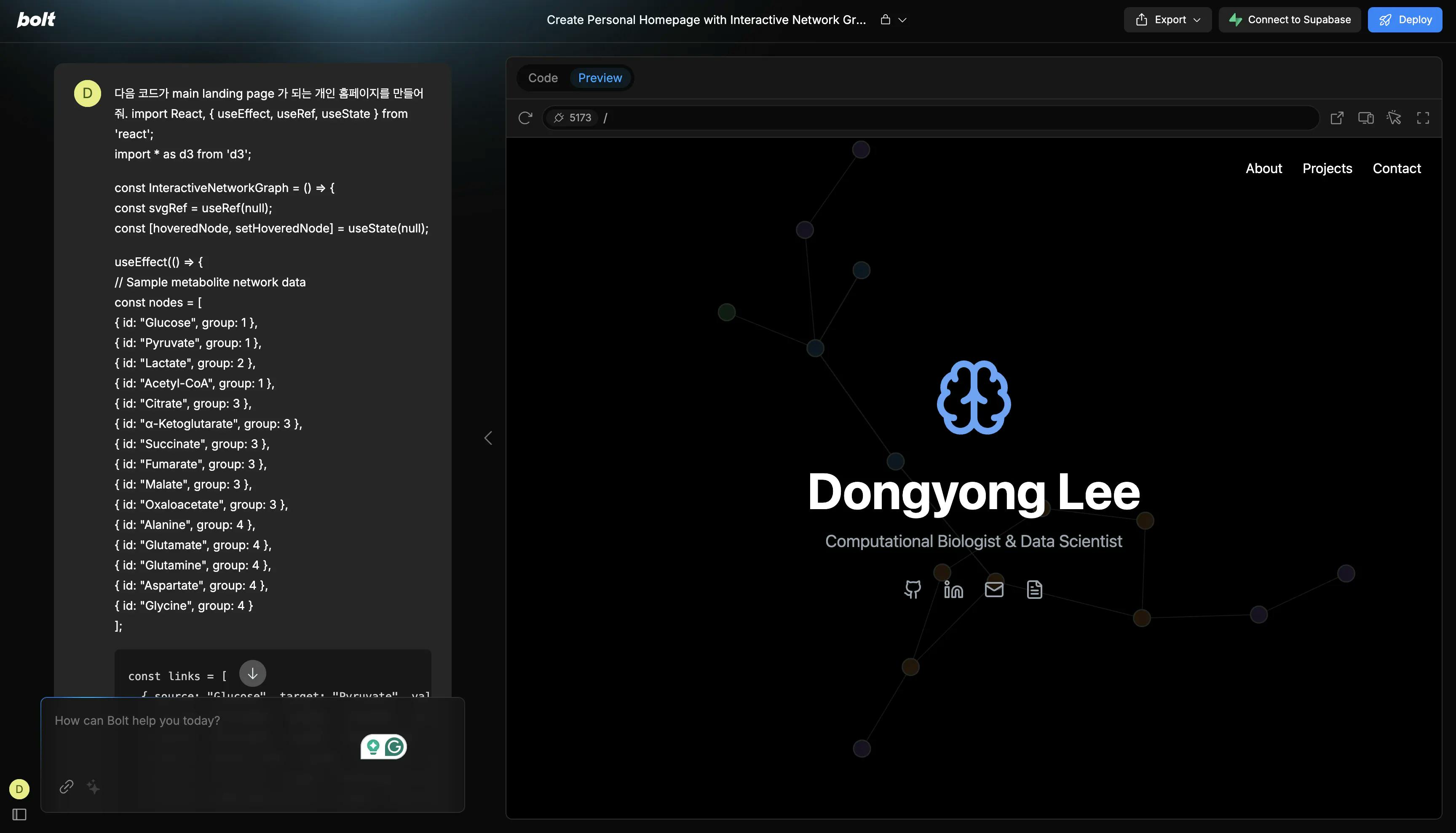Click the Deploy button
This screenshot has height=833, width=1456.
pos(1405,20)
